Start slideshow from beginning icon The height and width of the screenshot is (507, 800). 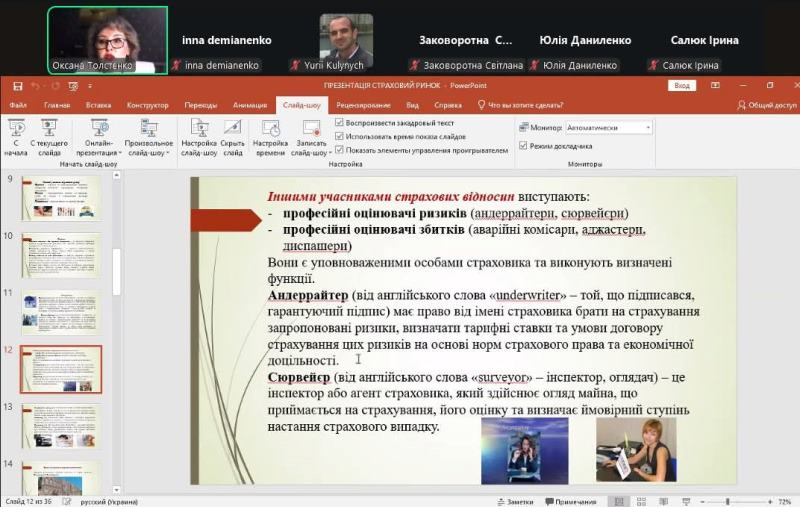[x=16, y=128]
